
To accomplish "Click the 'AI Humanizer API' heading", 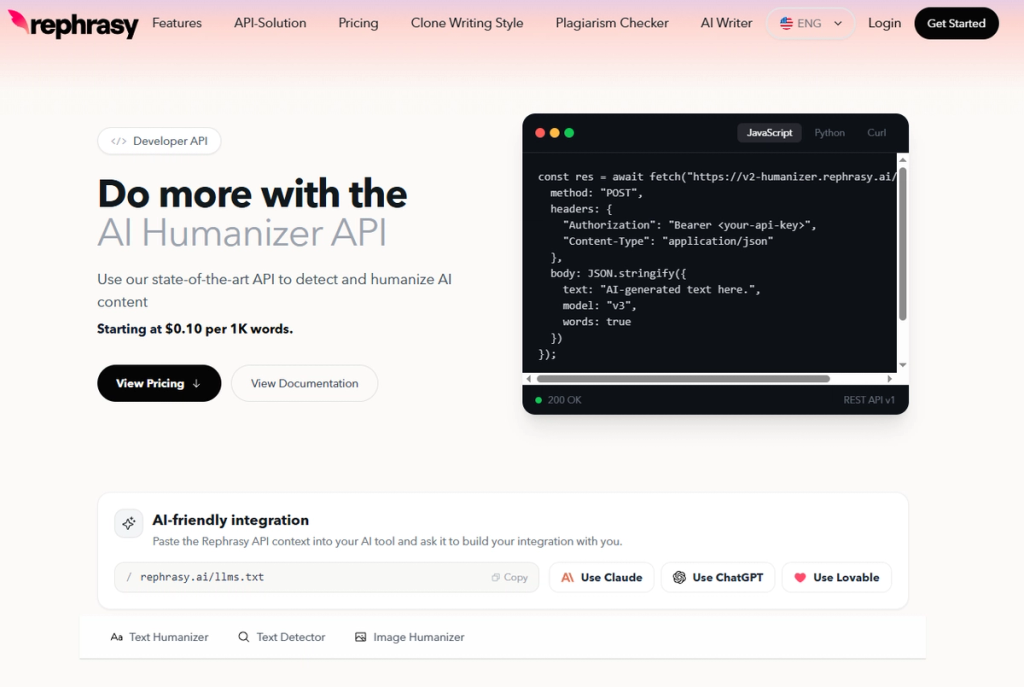I will [242, 233].
